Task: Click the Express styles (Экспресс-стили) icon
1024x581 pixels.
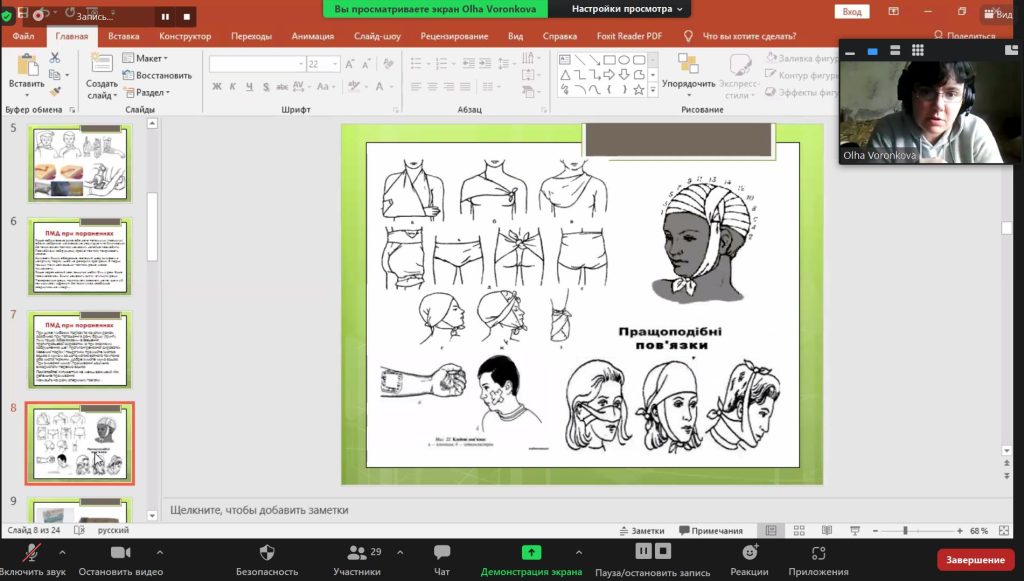Action: pyautogui.click(x=739, y=65)
